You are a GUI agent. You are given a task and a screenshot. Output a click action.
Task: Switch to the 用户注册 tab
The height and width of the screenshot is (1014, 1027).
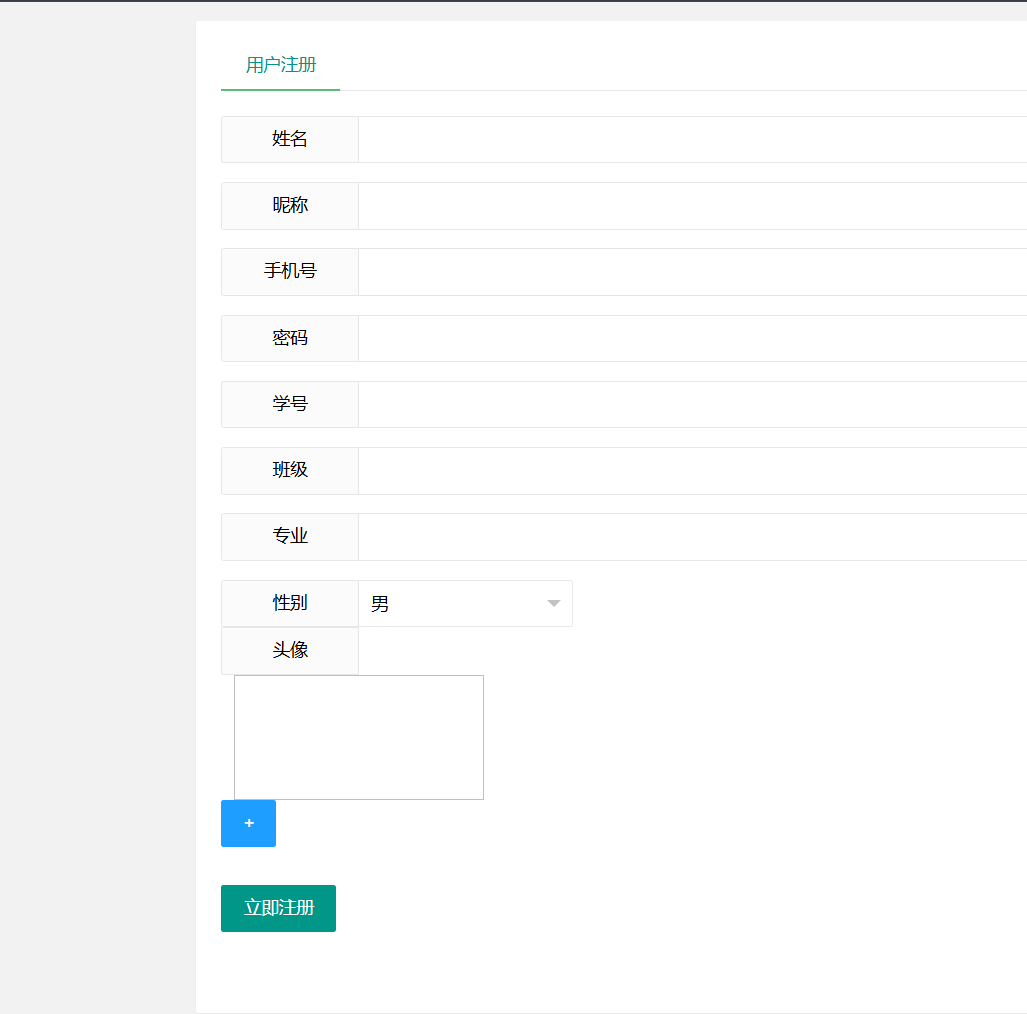pos(281,65)
